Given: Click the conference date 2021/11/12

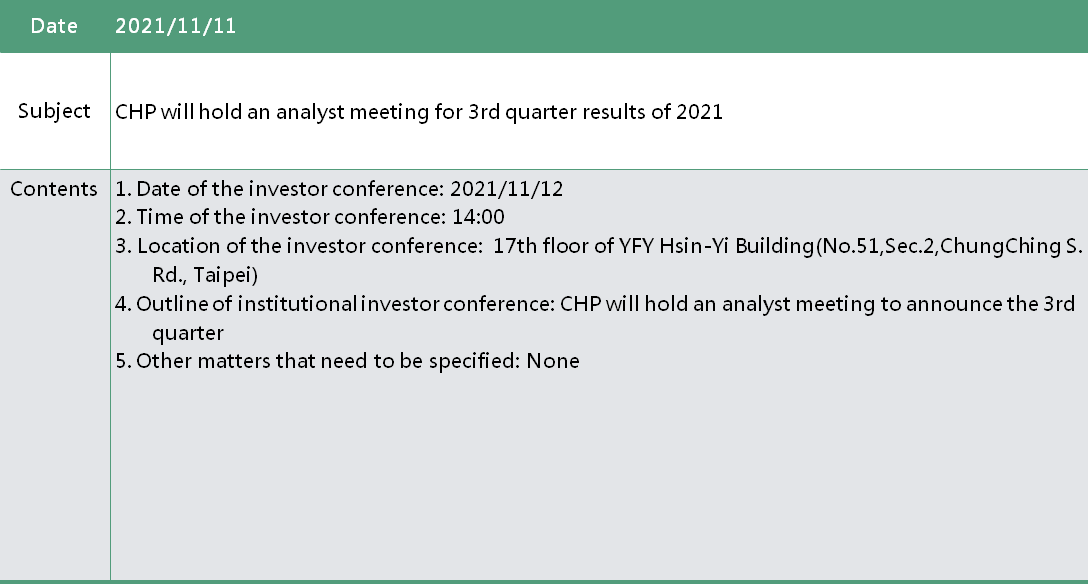Looking at the screenshot, I should click(x=507, y=189).
